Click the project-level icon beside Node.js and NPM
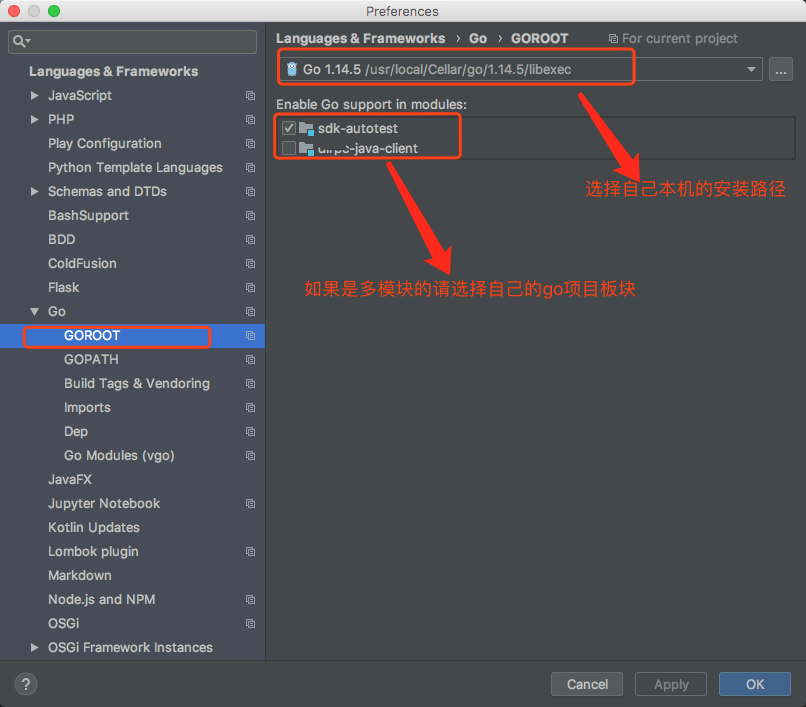The image size is (806, 707). point(250,600)
